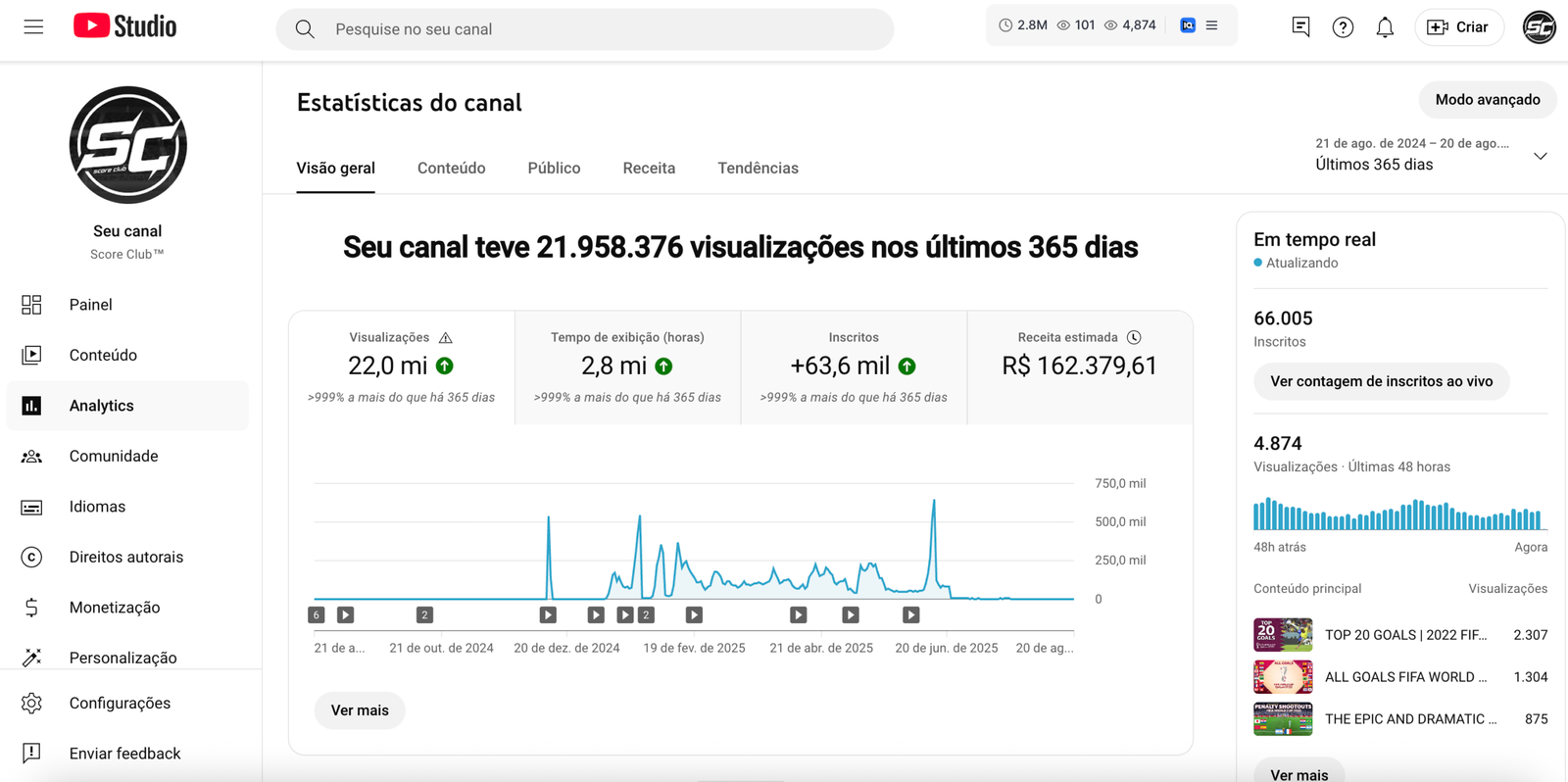Image resolution: width=1568 pixels, height=782 pixels.
Task: Click the Score Club™ channel name
Action: [x=127, y=255]
